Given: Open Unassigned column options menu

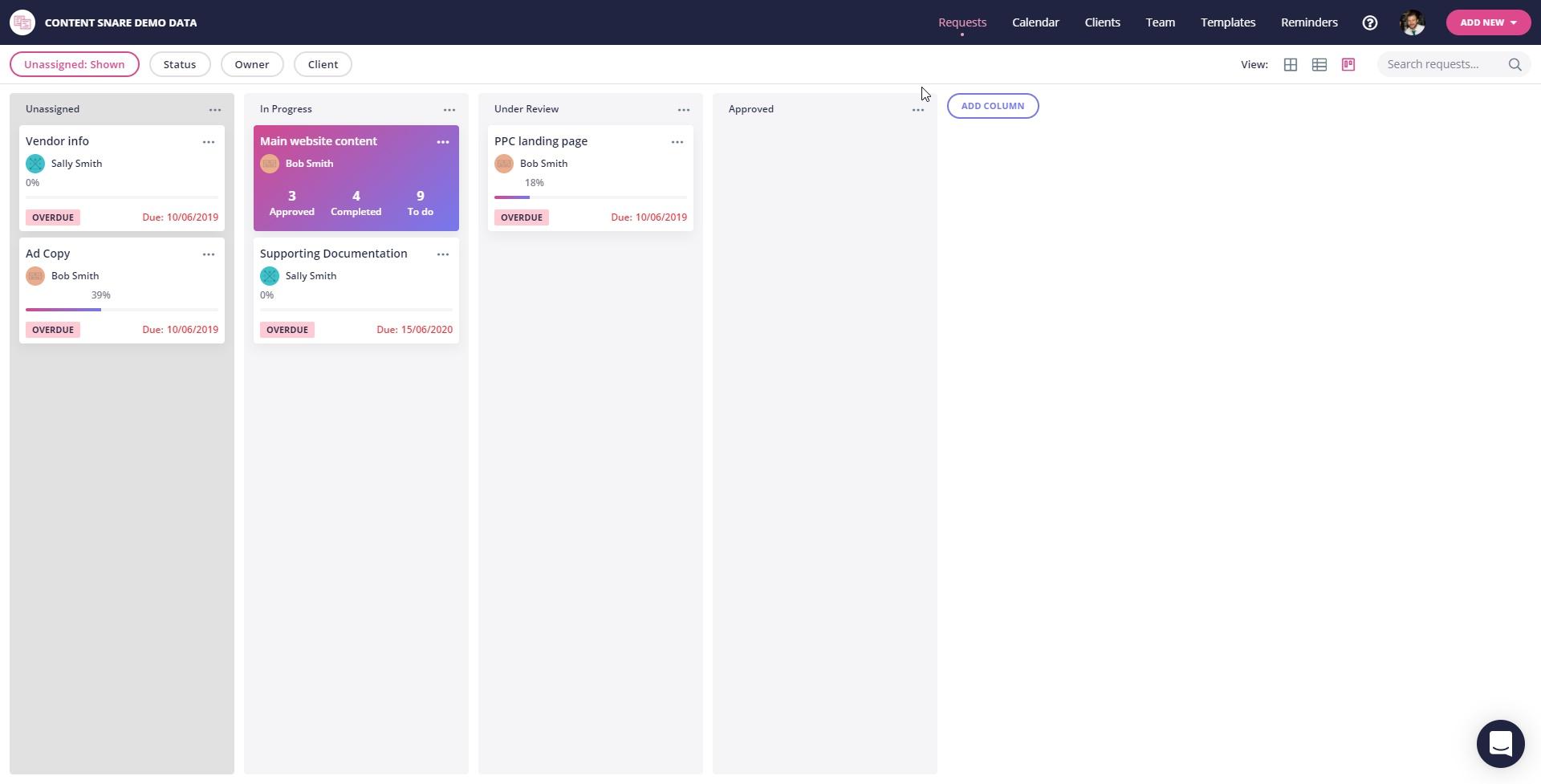Looking at the screenshot, I should click(215, 109).
